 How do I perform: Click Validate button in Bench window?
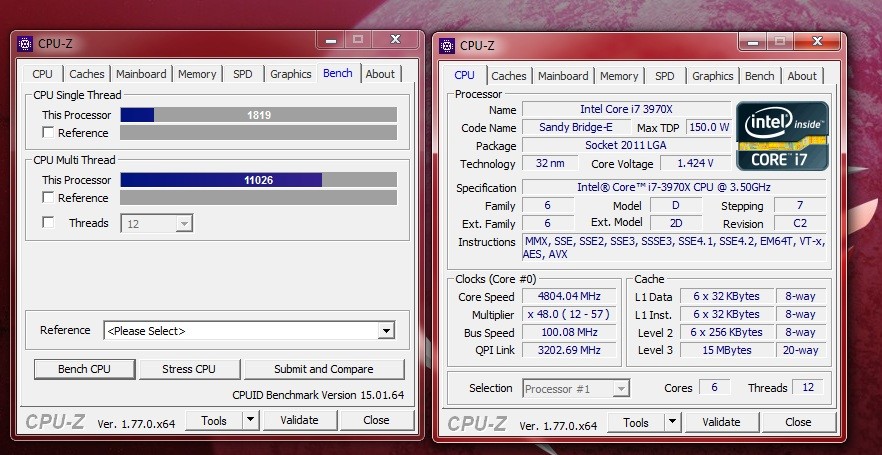(x=300, y=420)
